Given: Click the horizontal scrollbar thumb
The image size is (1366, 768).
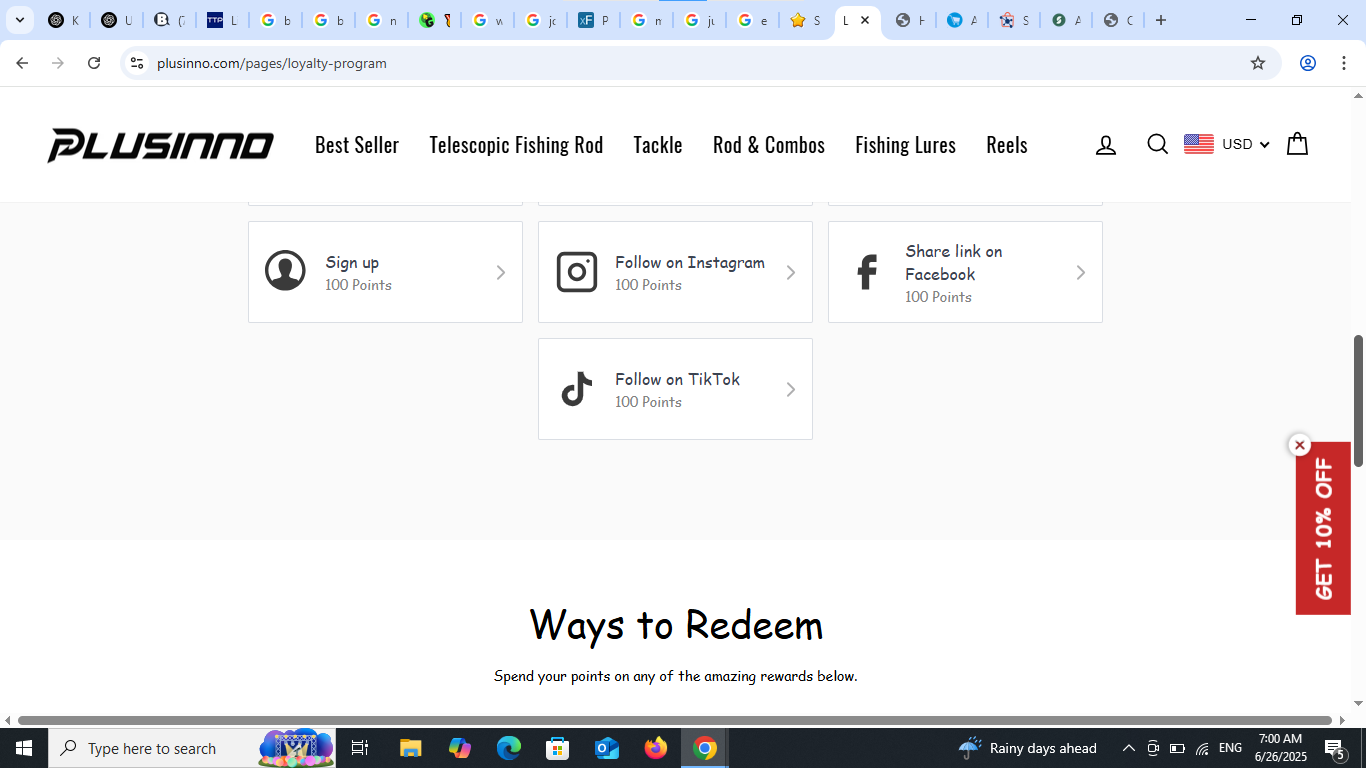Looking at the screenshot, I should tap(675, 720).
